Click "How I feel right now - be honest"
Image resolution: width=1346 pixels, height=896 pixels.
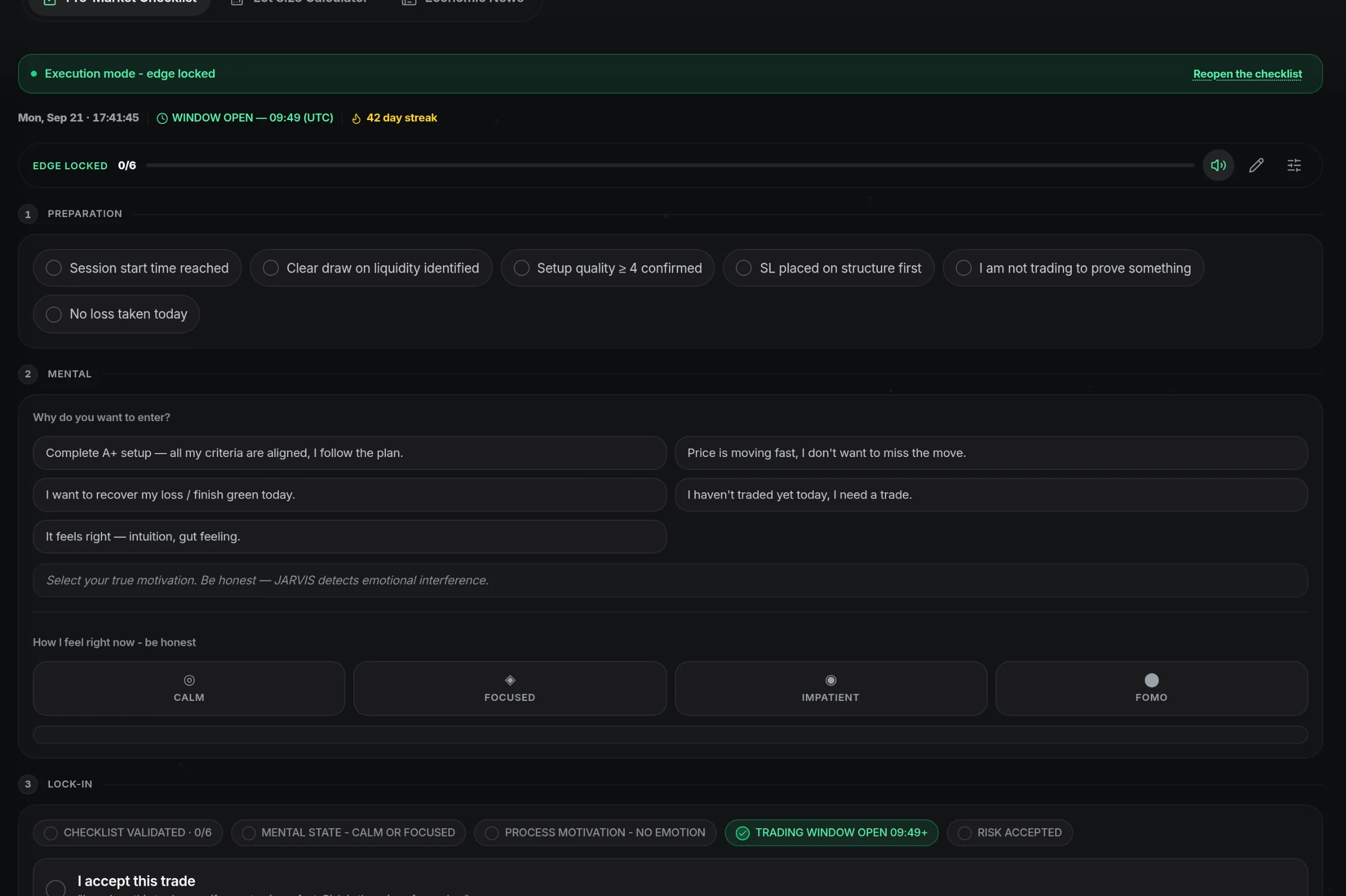pos(114,643)
